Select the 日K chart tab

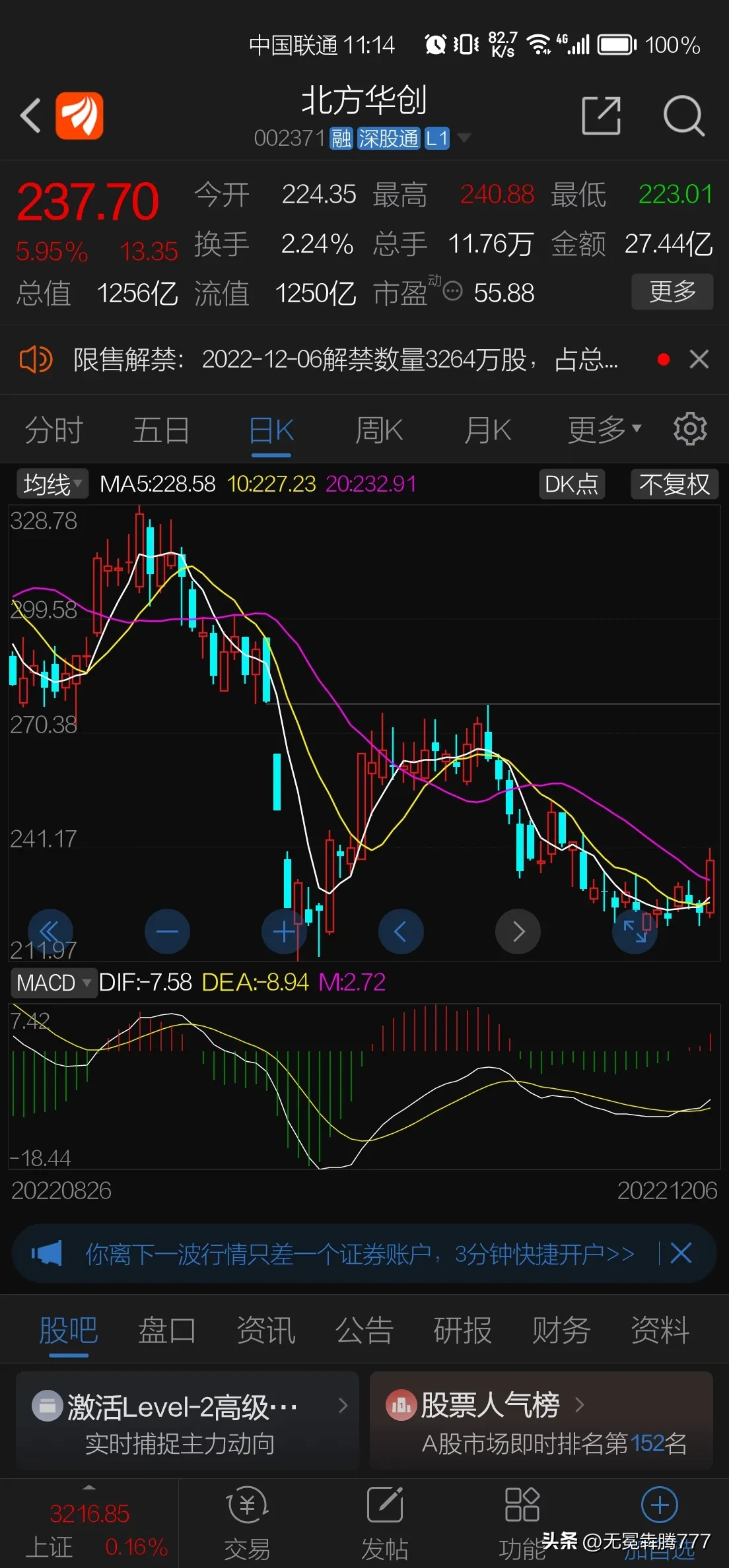[271, 430]
